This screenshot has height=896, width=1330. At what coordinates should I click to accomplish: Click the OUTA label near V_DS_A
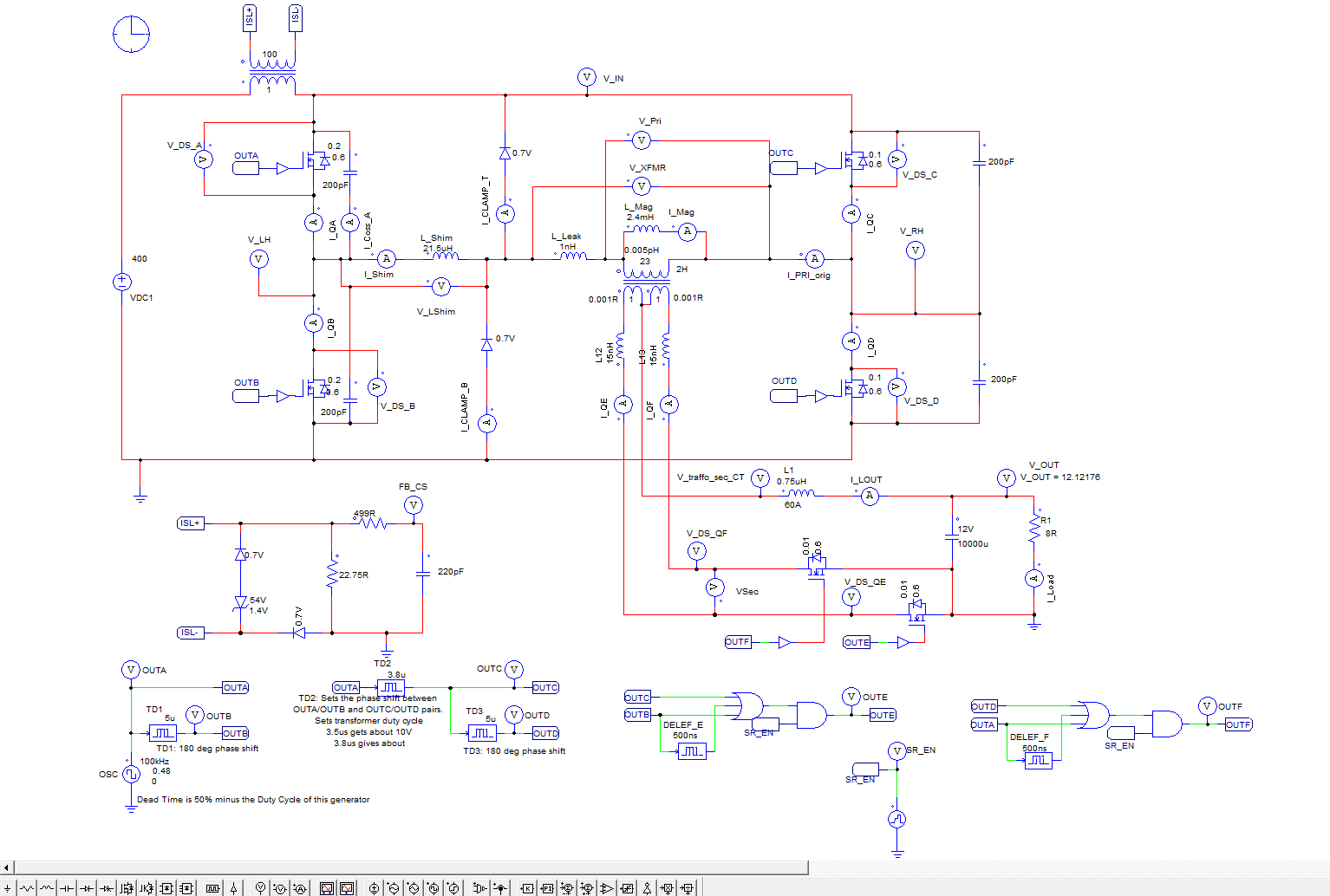[246, 168]
